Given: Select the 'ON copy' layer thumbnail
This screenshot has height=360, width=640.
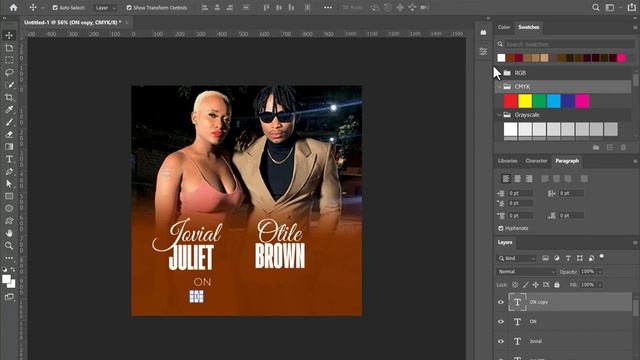Looking at the screenshot, I should tap(517, 302).
